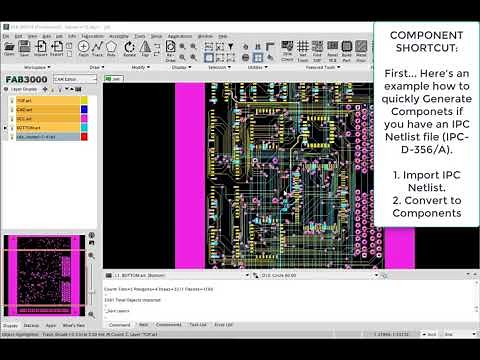The height and width of the screenshot is (360, 480).
Task: Expand the Utilities ribbon group
Action: tap(257, 67)
